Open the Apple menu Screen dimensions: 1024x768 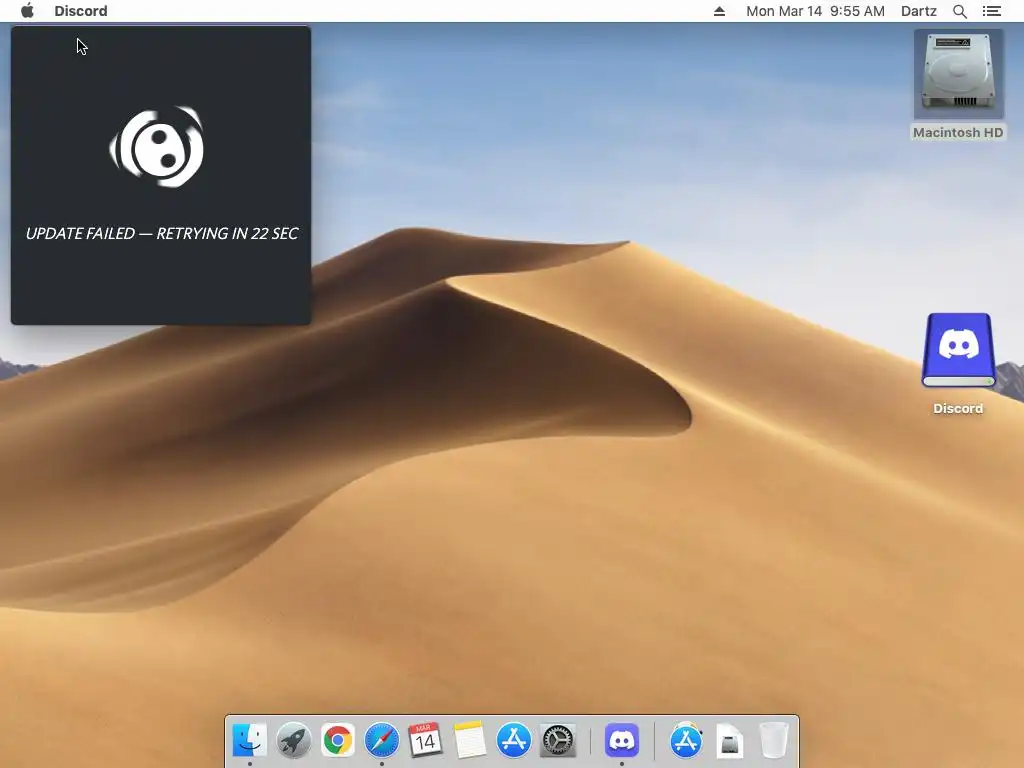click(27, 11)
